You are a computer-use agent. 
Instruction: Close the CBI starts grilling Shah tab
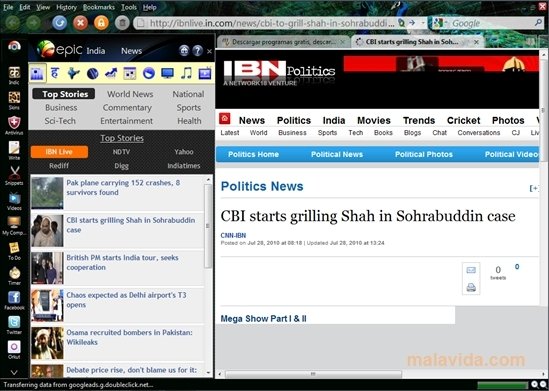(476, 42)
